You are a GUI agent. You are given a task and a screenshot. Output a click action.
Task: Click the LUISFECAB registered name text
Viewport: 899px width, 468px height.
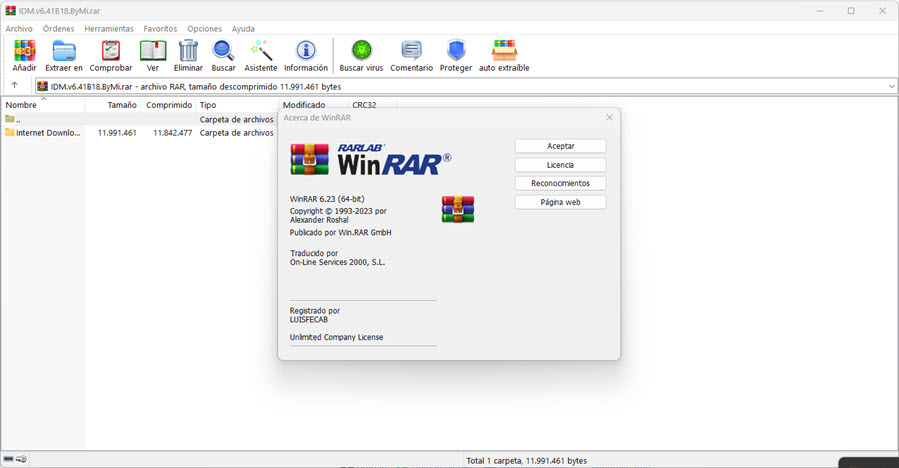[x=308, y=319]
